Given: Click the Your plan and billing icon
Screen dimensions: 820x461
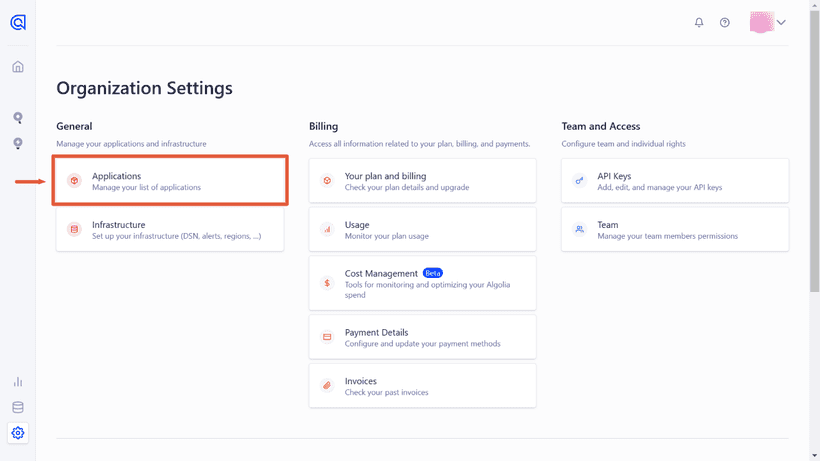Looking at the screenshot, I should (327, 180).
